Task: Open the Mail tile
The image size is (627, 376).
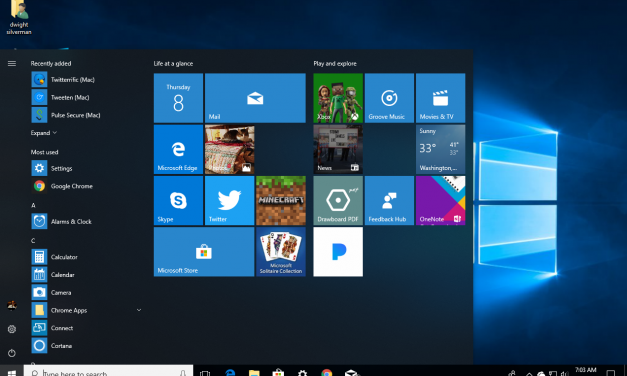Action: pyautogui.click(x=255, y=98)
